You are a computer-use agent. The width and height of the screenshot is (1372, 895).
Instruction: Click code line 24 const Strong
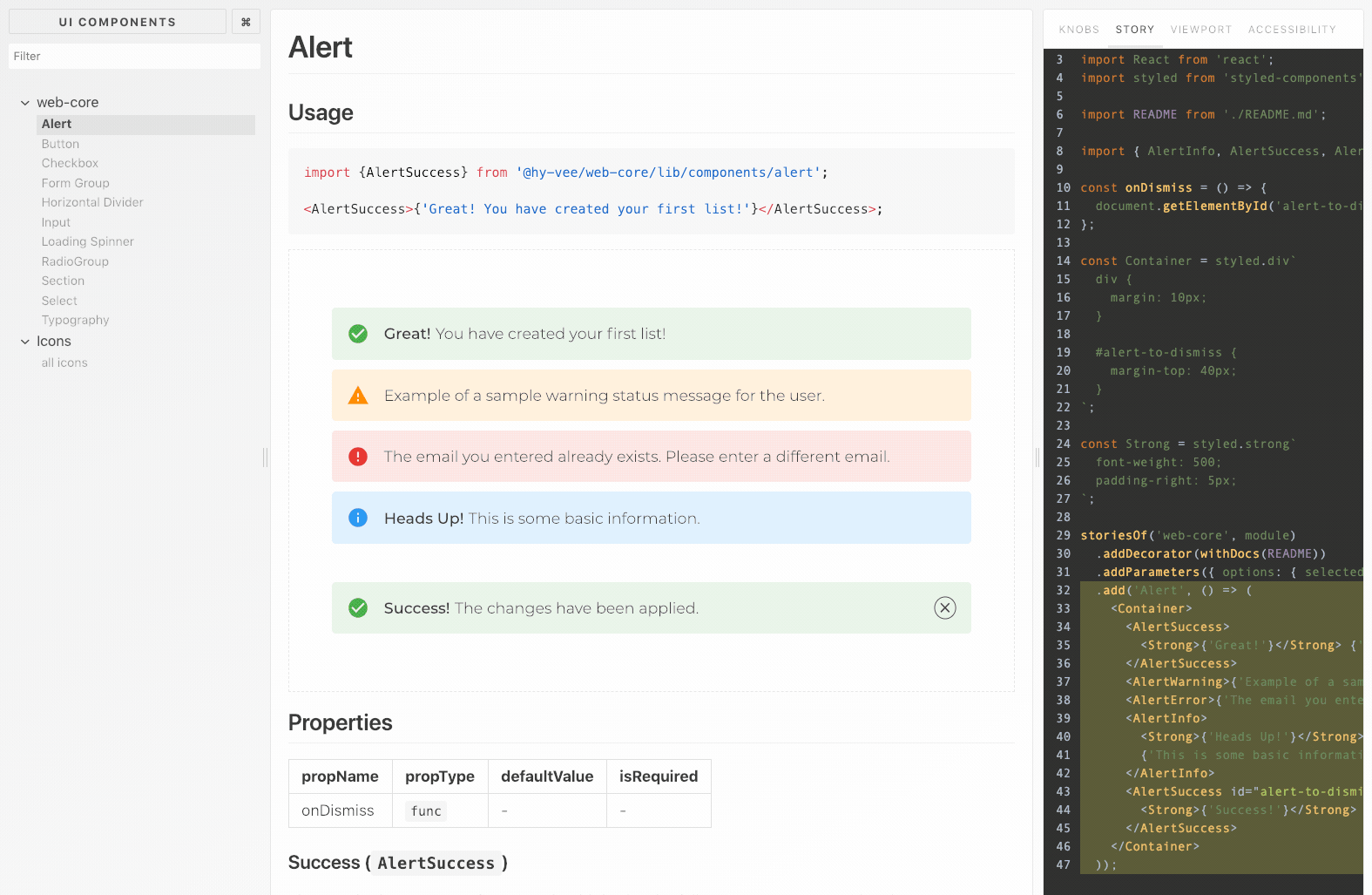[x=1188, y=444]
